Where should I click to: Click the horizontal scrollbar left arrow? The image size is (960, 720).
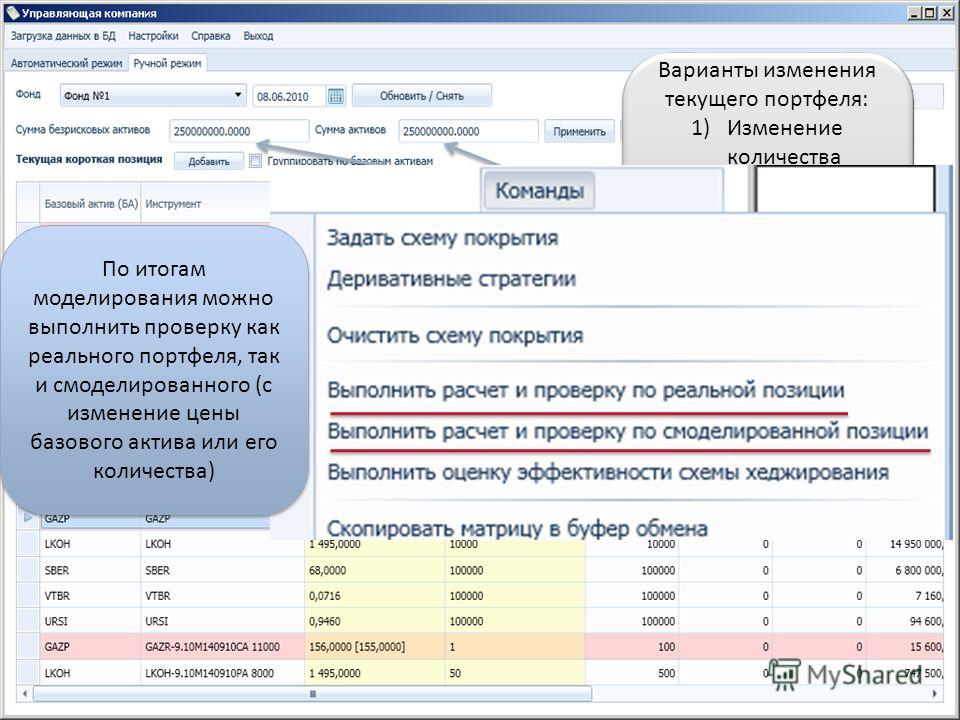coord(24,694)
